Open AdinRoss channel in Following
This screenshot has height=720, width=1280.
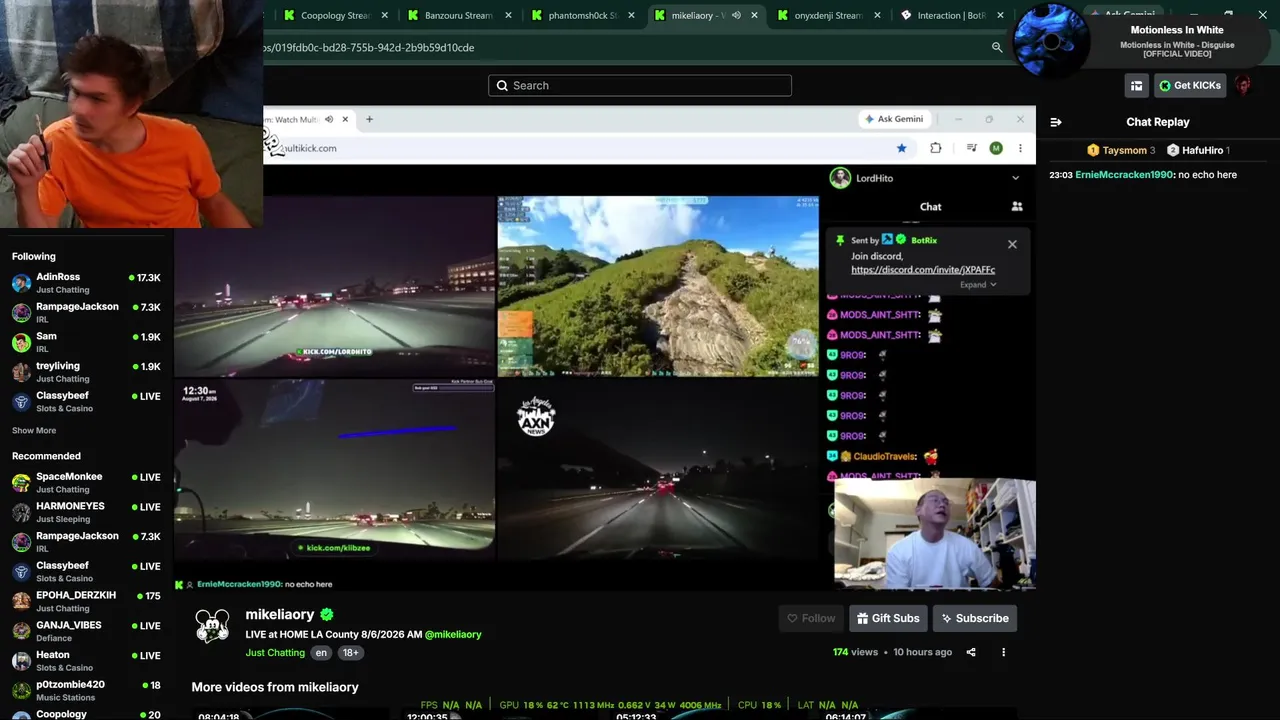click(87, 283)
